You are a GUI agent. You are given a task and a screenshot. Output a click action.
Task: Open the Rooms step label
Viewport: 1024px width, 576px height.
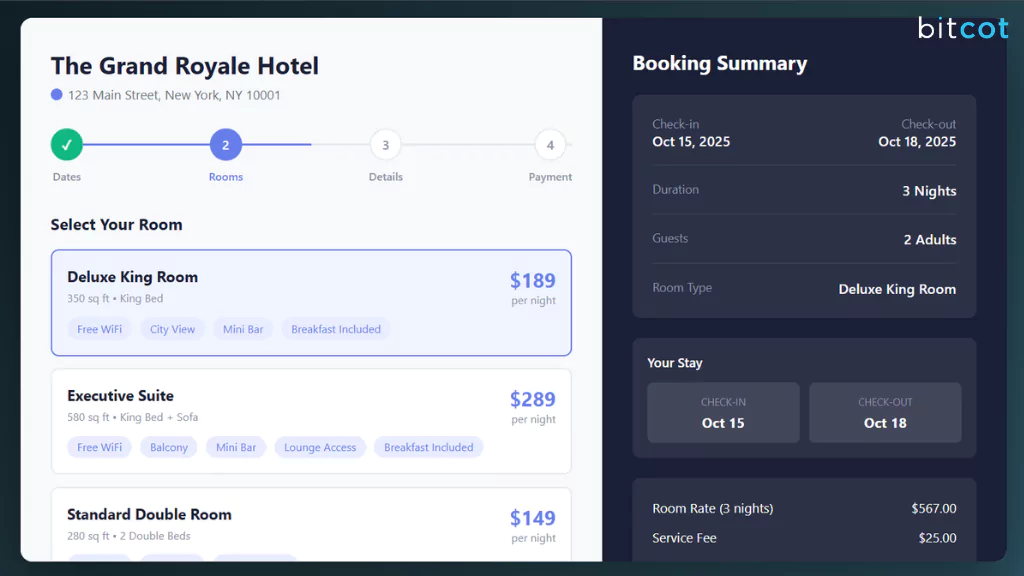[x=225, y=176]
